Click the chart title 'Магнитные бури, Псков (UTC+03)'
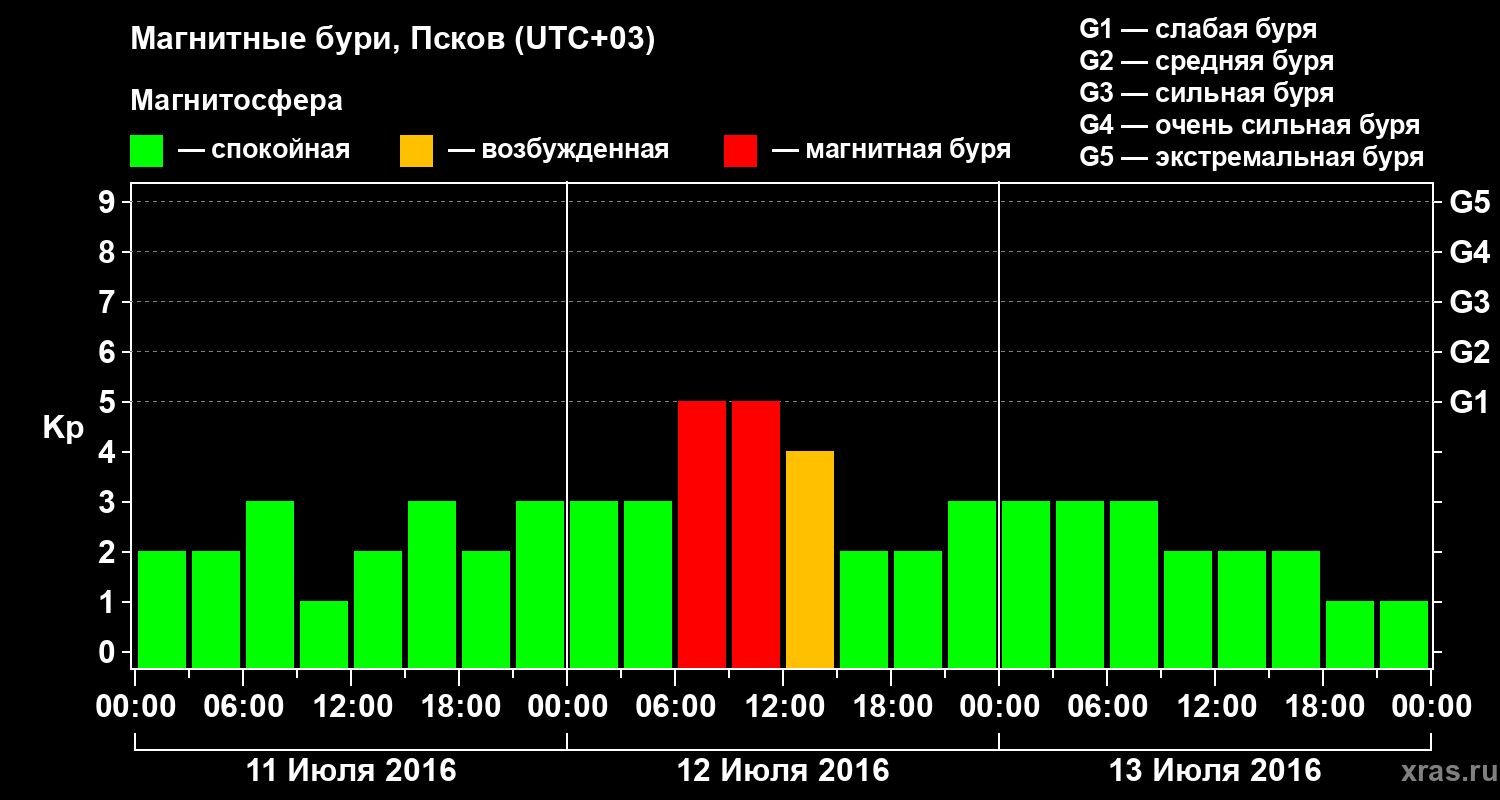This screenshot has height=800, width=1500. (393, 41)
